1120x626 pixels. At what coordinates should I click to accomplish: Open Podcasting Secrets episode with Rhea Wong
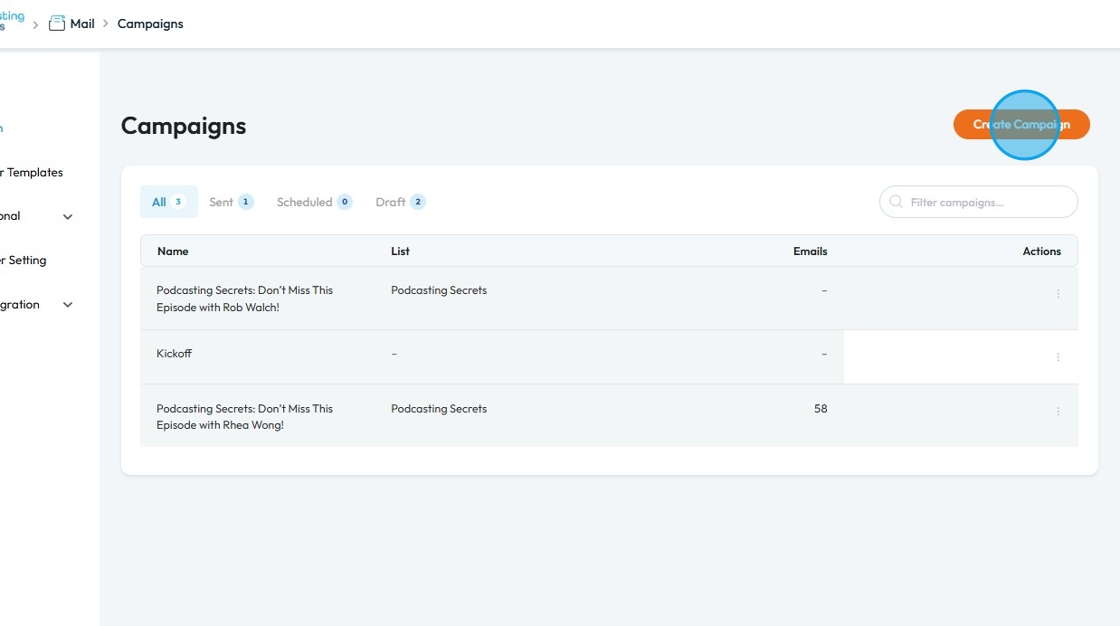(244, 416)
